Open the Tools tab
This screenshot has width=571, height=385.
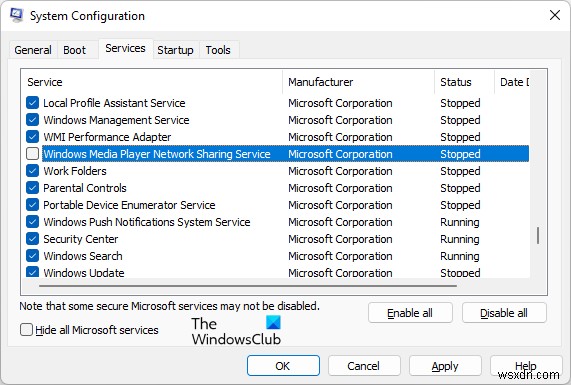(218, 50)
